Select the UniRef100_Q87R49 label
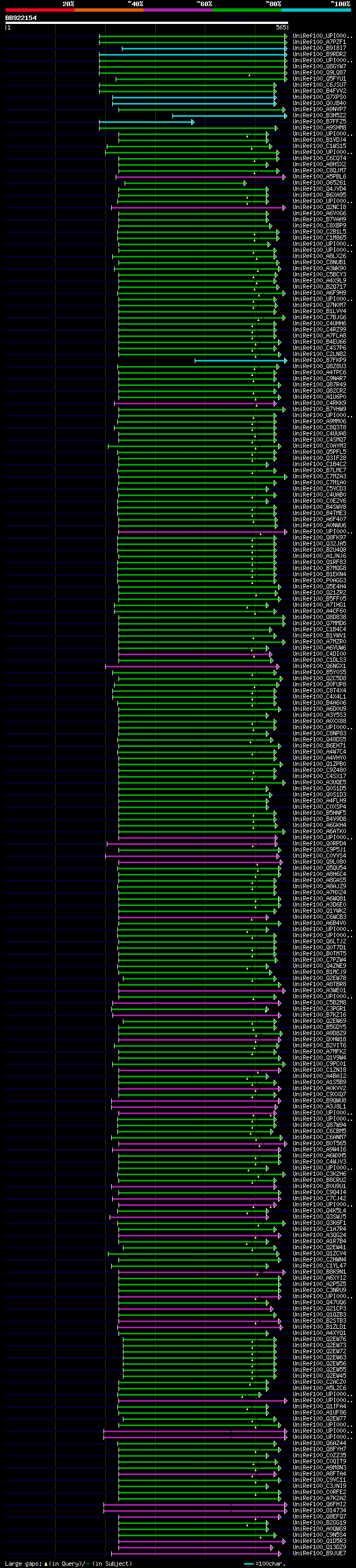 pos(319,384)
